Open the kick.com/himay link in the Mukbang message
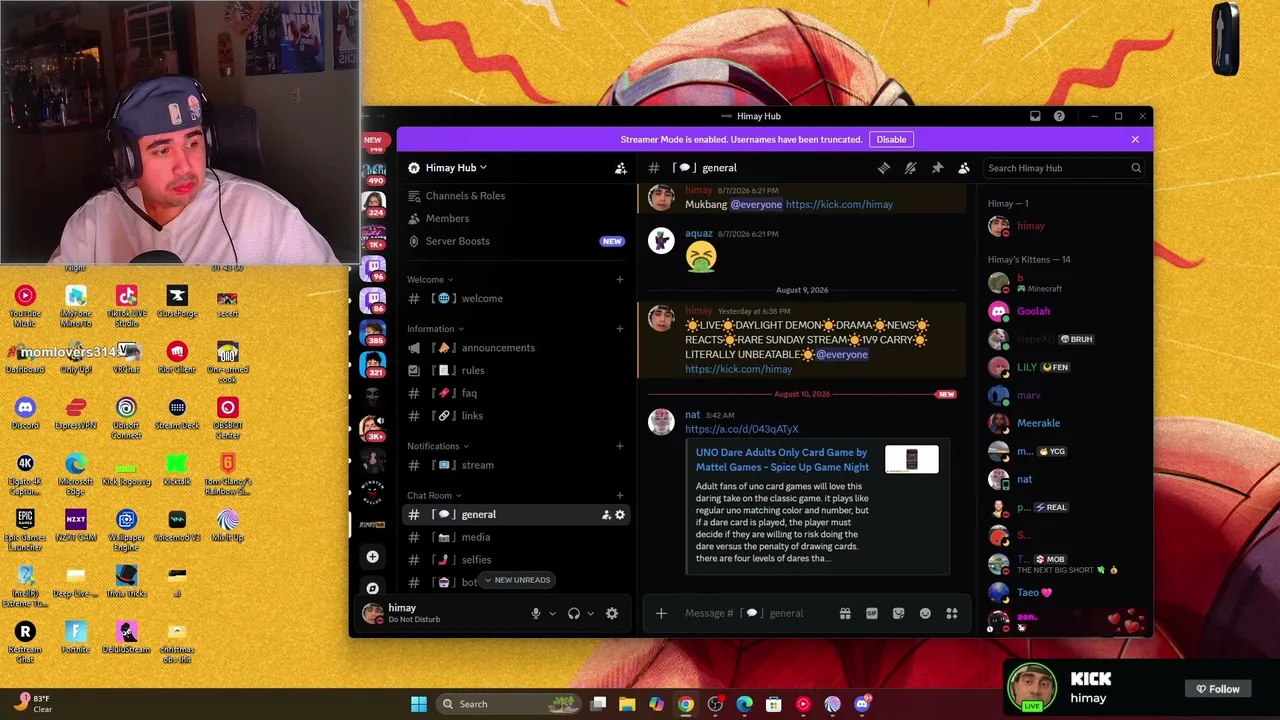The width and height of the screenshot is (1280, 720). click(839, 205)
